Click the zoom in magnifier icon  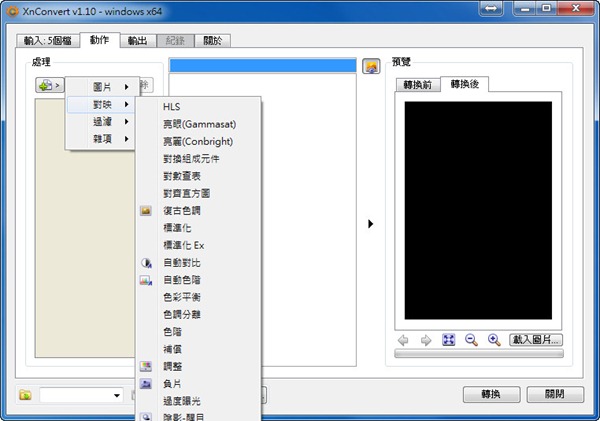coord(493,340)
